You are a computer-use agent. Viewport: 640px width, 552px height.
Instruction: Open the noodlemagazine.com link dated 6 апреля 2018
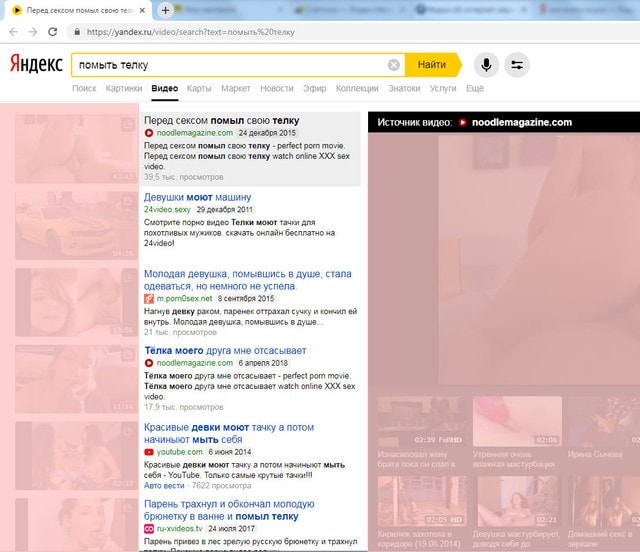tap(195, 363)
